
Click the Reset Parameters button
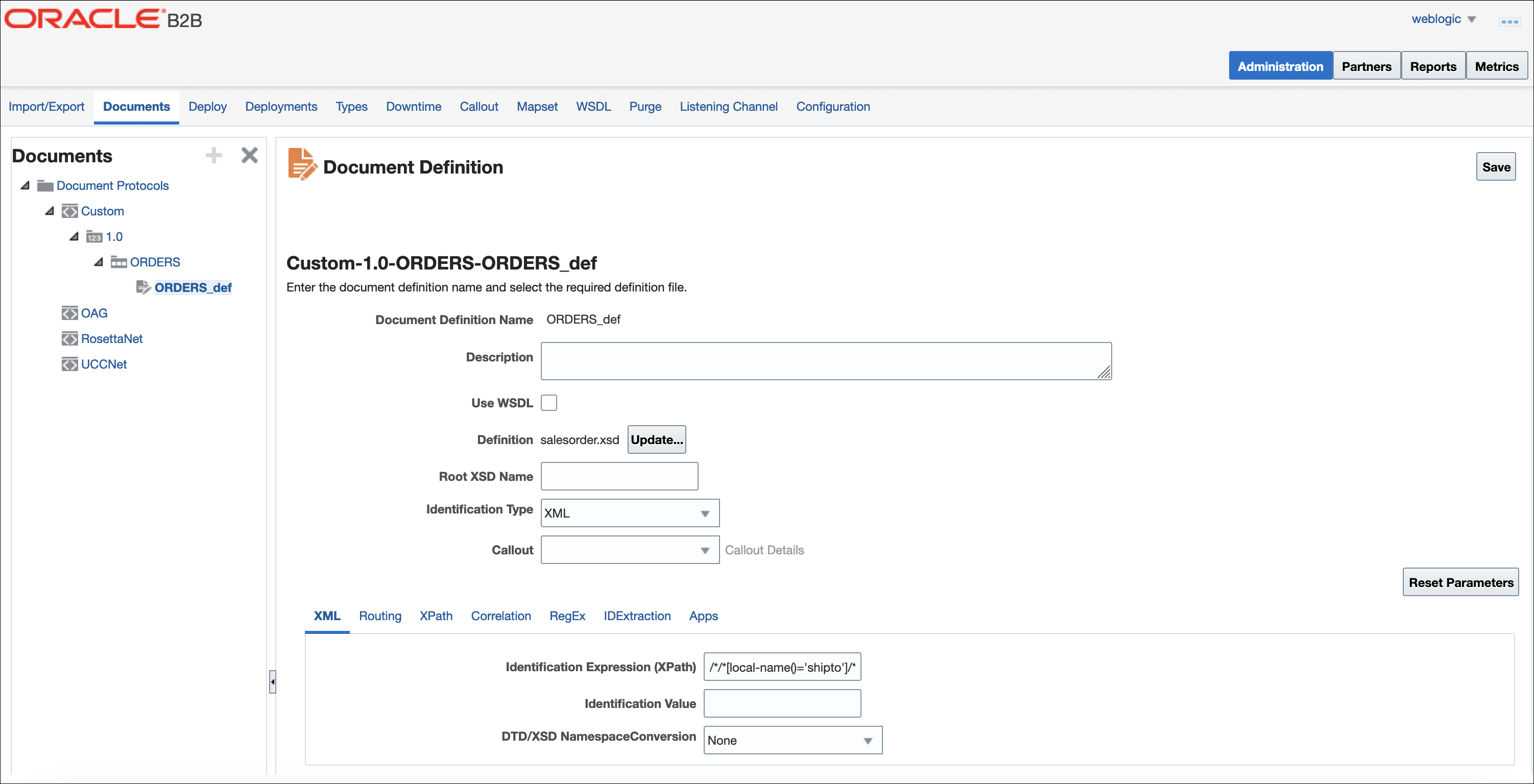1460,583
